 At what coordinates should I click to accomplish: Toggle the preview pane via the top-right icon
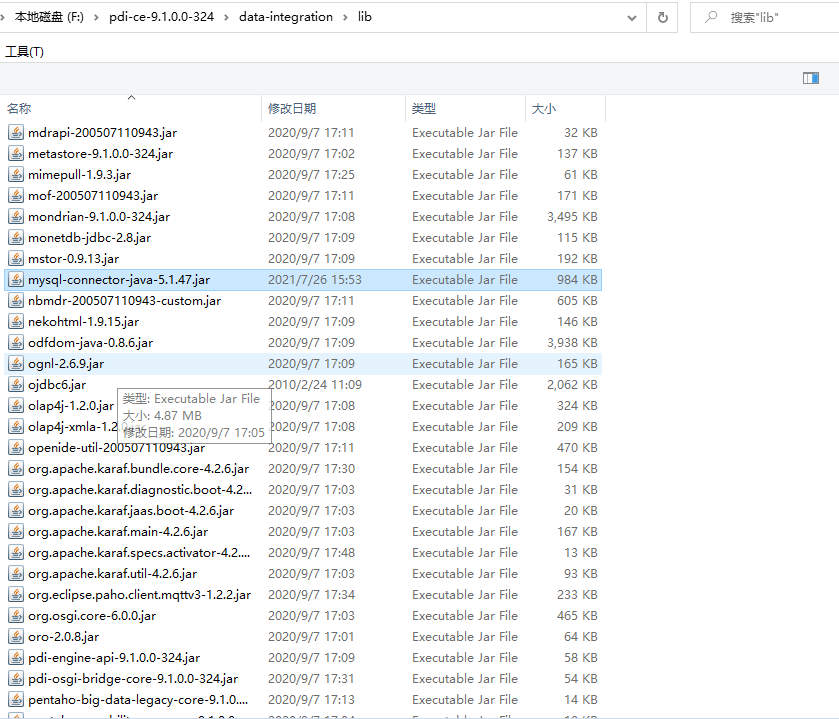(810, 76)
